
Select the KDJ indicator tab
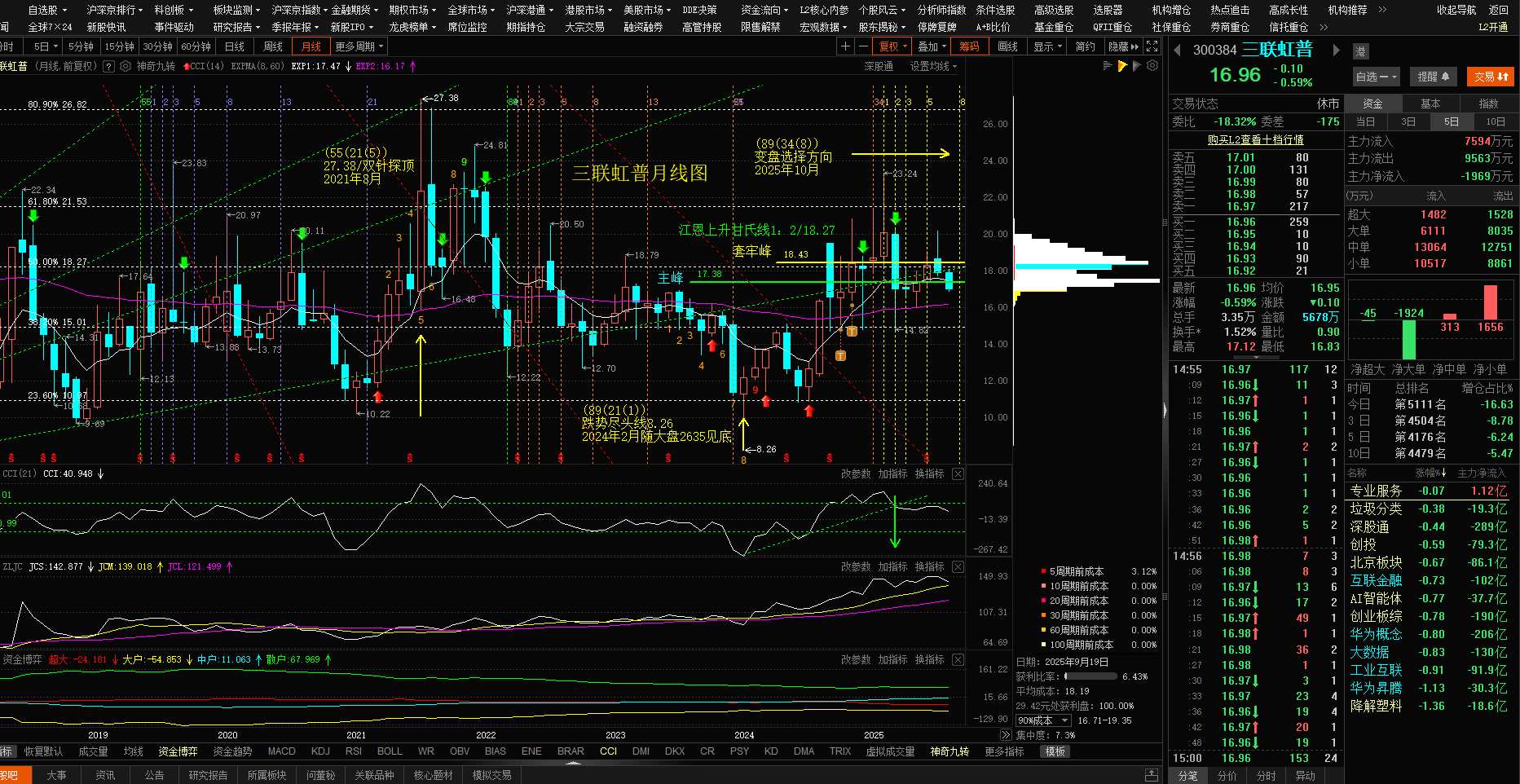pos(320,751)
